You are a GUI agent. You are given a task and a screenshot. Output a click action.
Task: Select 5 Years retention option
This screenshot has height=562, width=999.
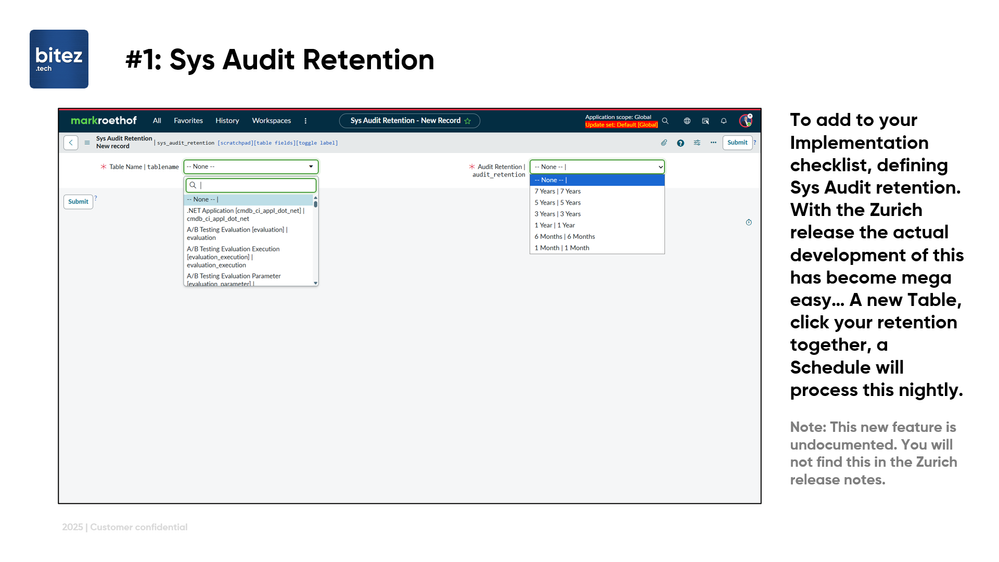coord(597,203)
